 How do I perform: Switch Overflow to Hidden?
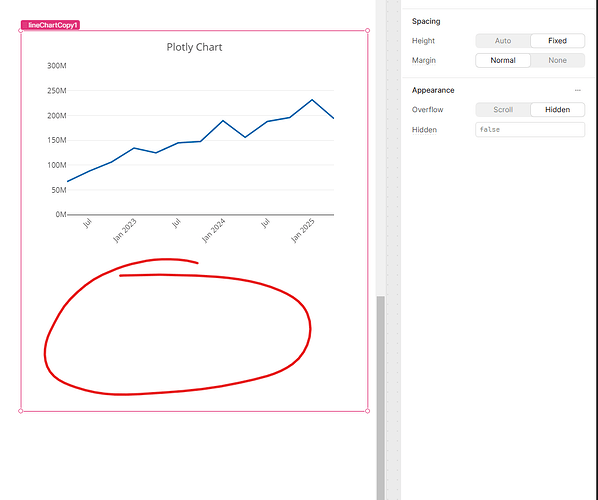click(557, 110)
